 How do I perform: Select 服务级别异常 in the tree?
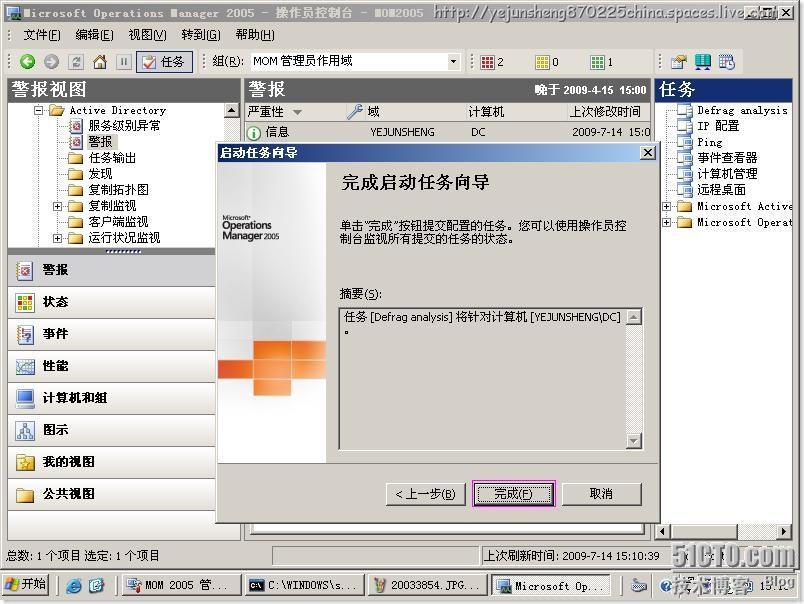tap(124, 126)
